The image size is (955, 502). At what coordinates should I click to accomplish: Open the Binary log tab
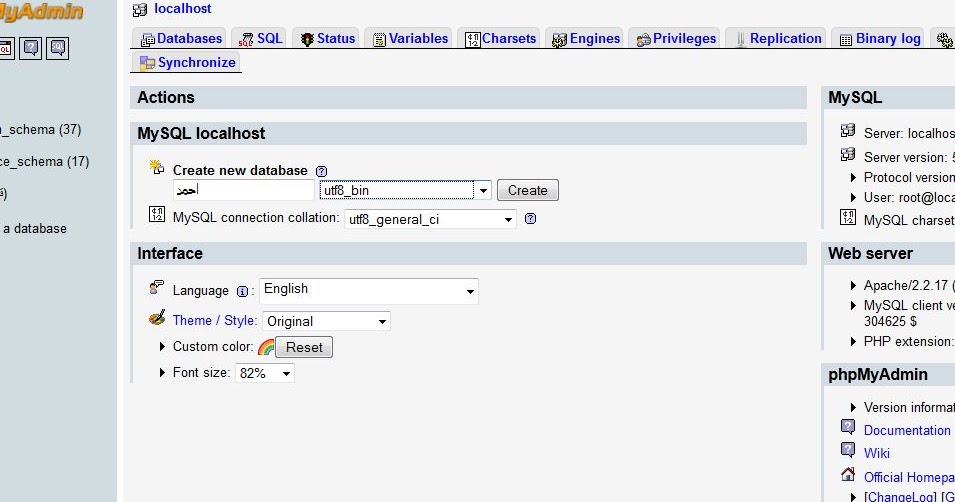(x=880, y=38)
